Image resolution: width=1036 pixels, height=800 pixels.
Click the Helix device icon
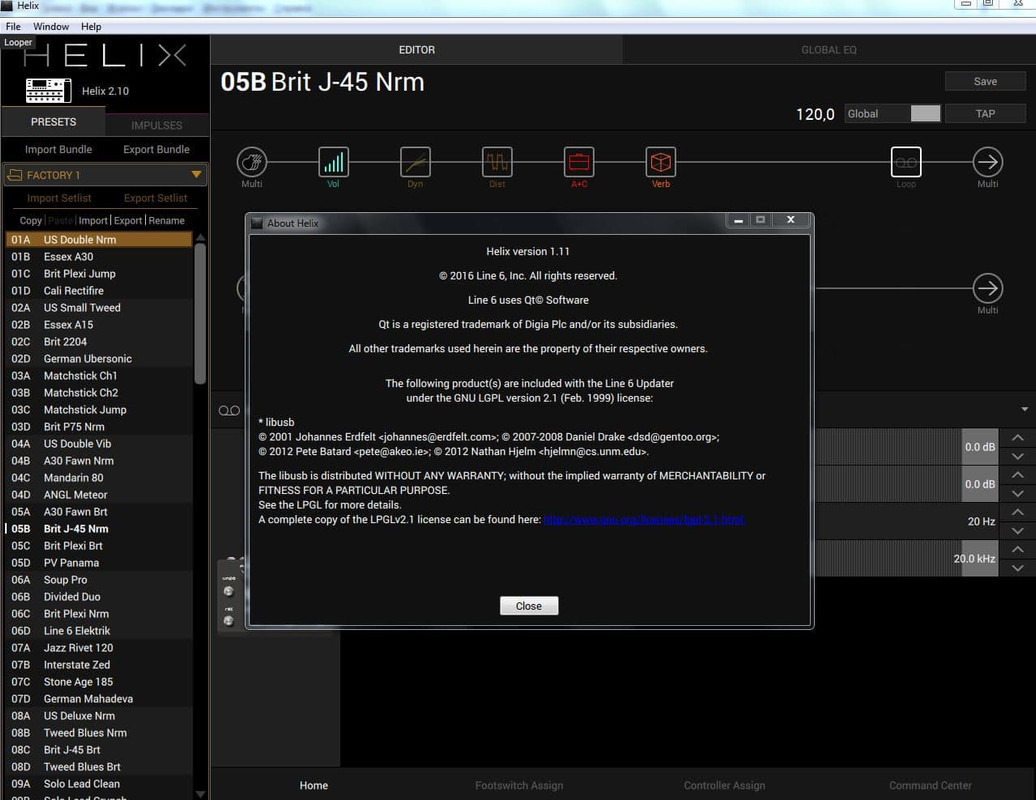coord(48,91)
